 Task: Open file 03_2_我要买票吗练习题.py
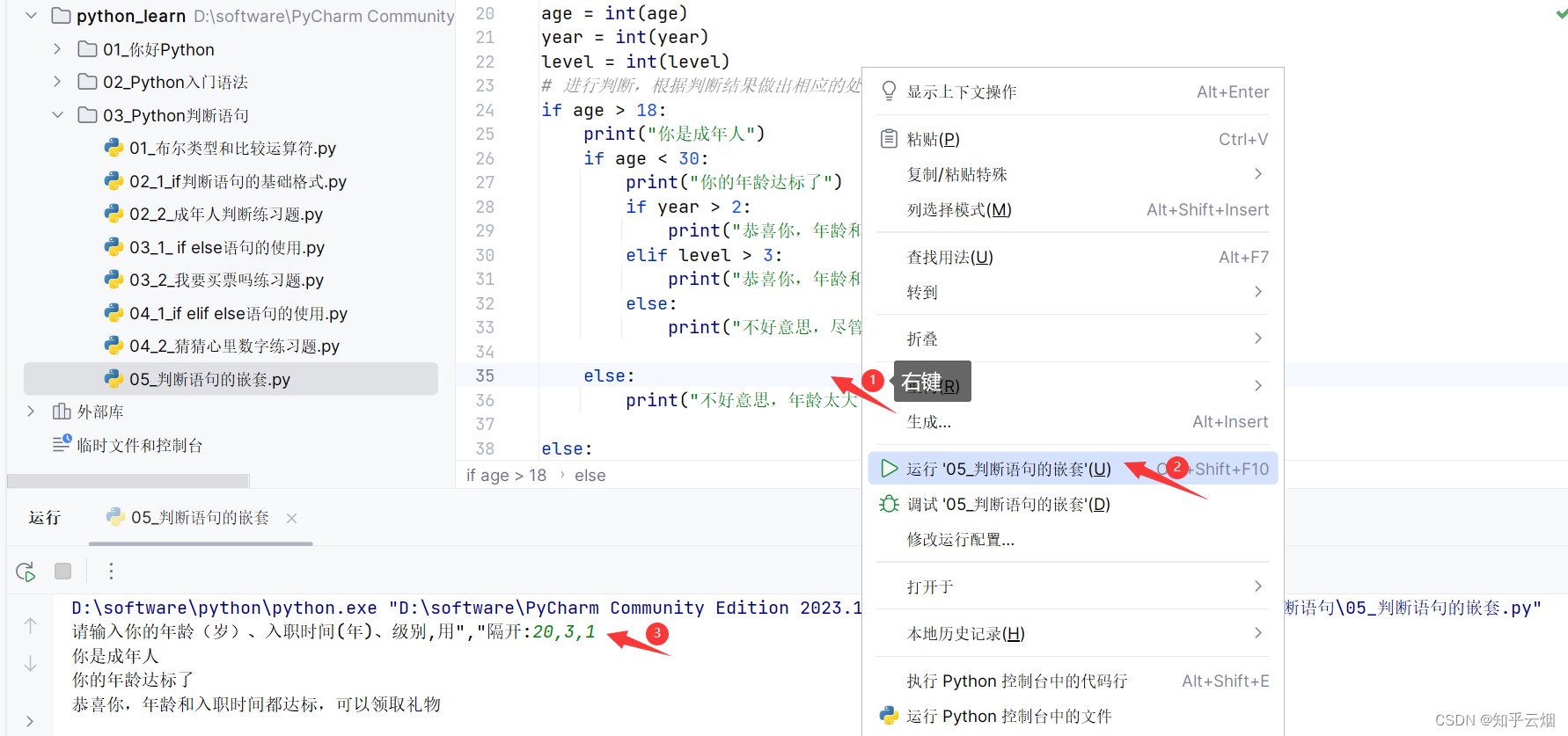227,280
